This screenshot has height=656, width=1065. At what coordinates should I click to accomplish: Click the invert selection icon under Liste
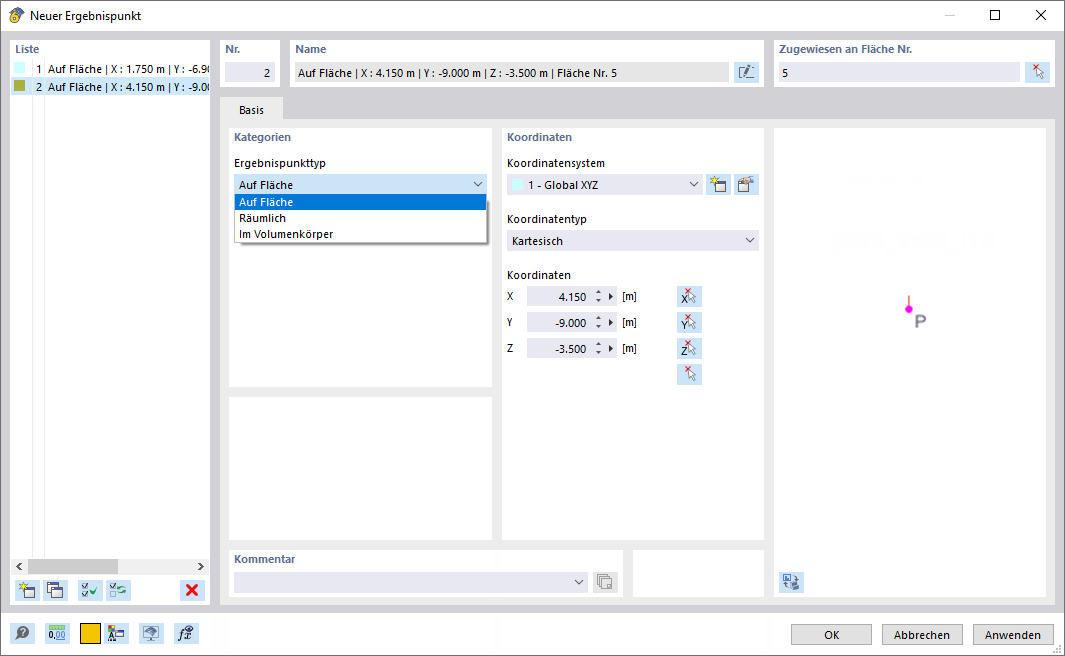point(118,590)
